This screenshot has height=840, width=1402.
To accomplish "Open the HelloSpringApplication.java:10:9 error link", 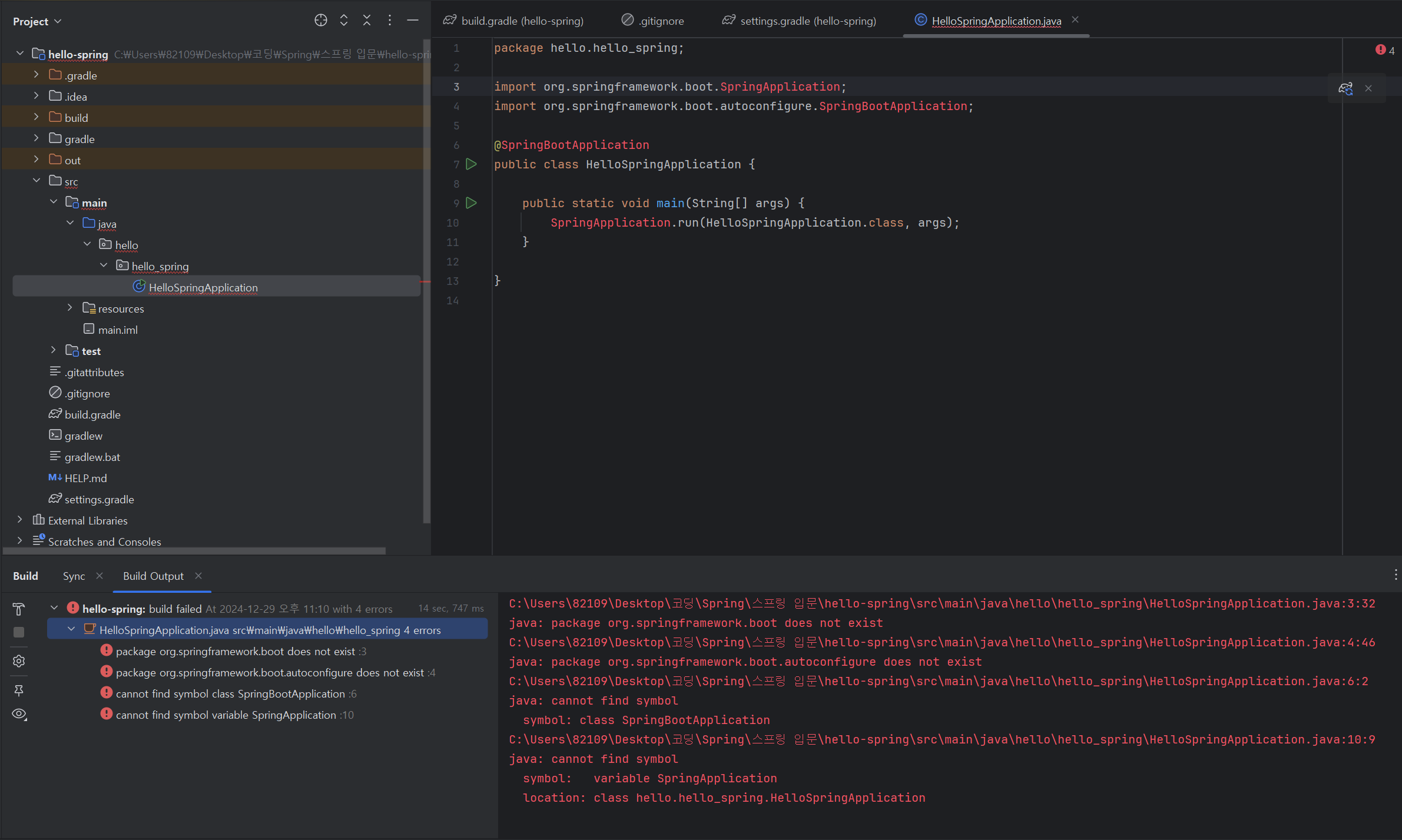I will [942, 739].
